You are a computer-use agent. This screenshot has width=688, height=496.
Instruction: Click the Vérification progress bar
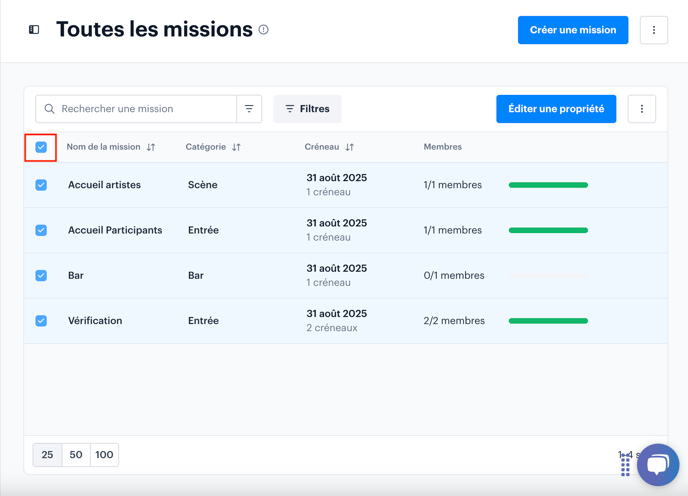click(548, 320)
